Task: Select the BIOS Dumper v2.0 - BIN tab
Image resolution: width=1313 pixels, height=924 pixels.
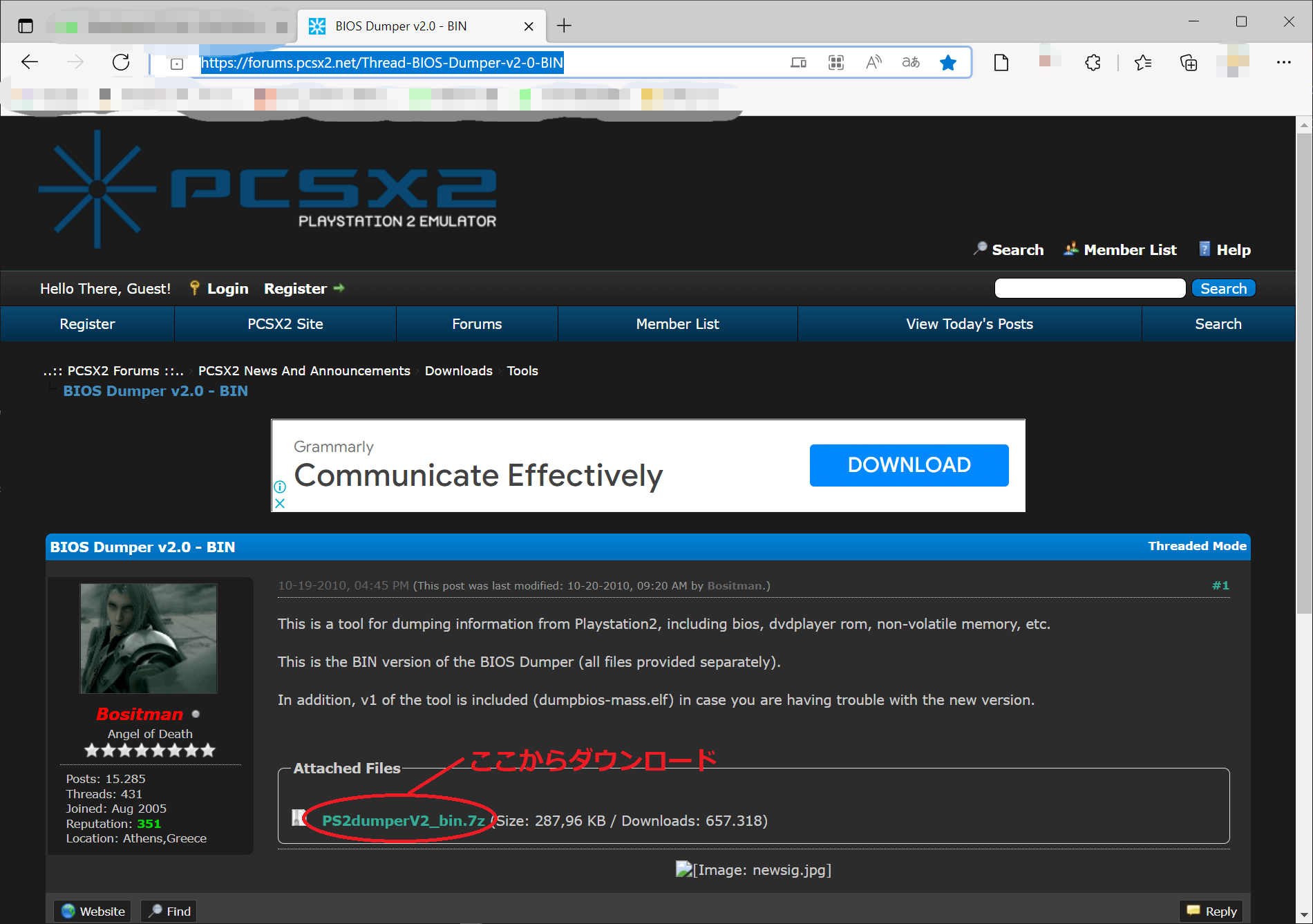Action: point(422,26)
